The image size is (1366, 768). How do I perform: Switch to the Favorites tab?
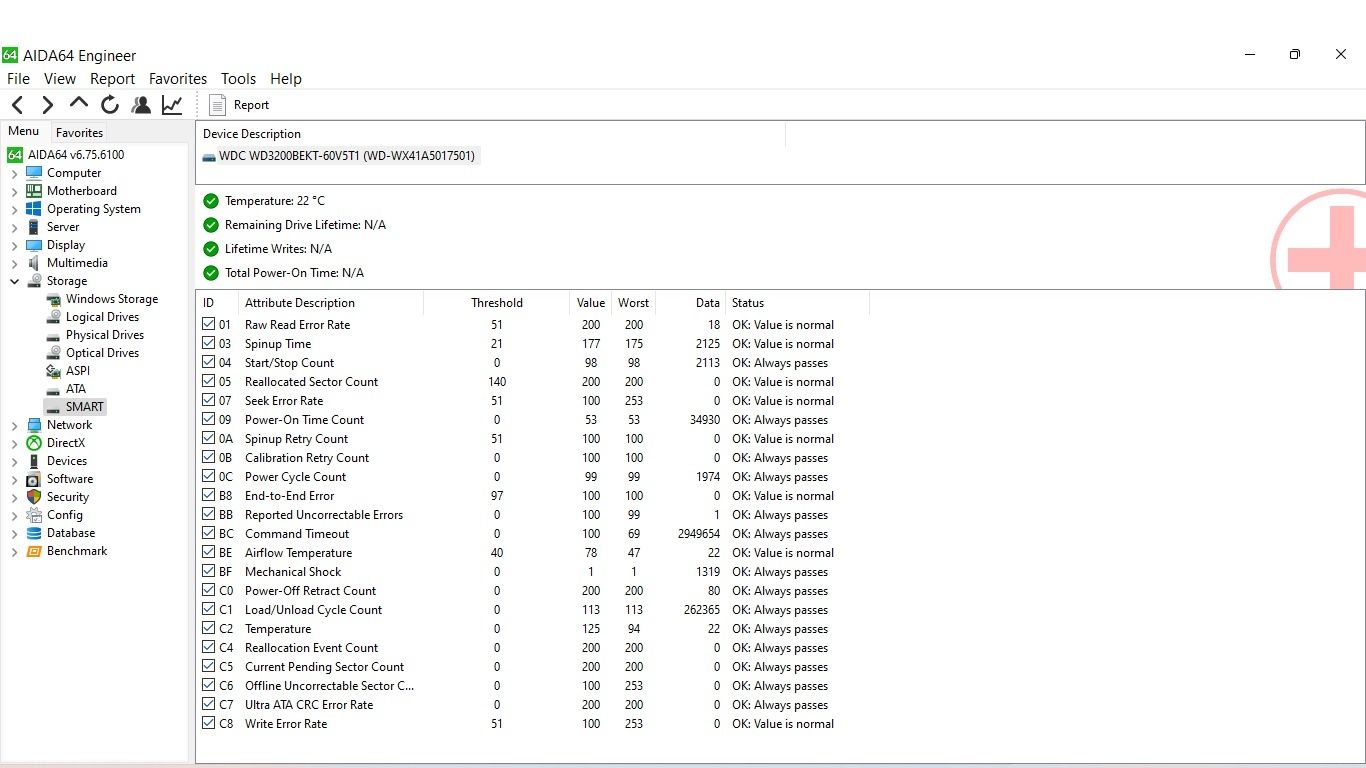coord(79,132)
